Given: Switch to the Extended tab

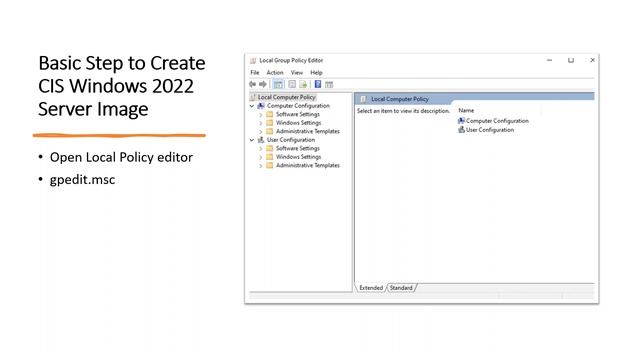Looking at the screenshot, I should [371, 288].
